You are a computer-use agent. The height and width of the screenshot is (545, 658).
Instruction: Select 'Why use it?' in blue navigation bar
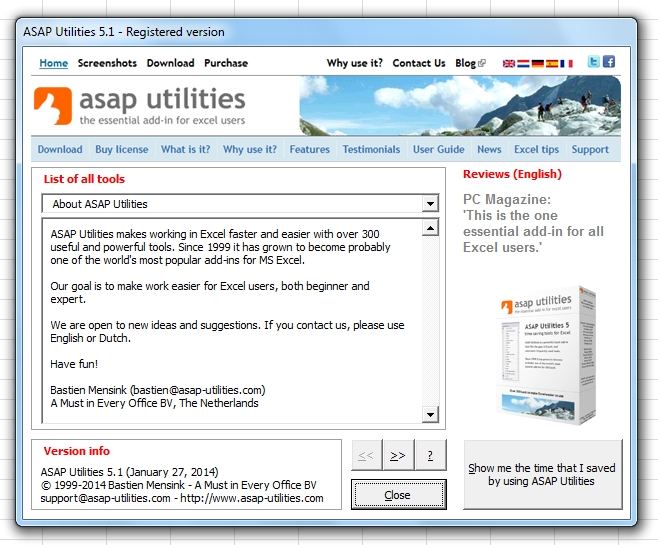(x=250, y=149)
